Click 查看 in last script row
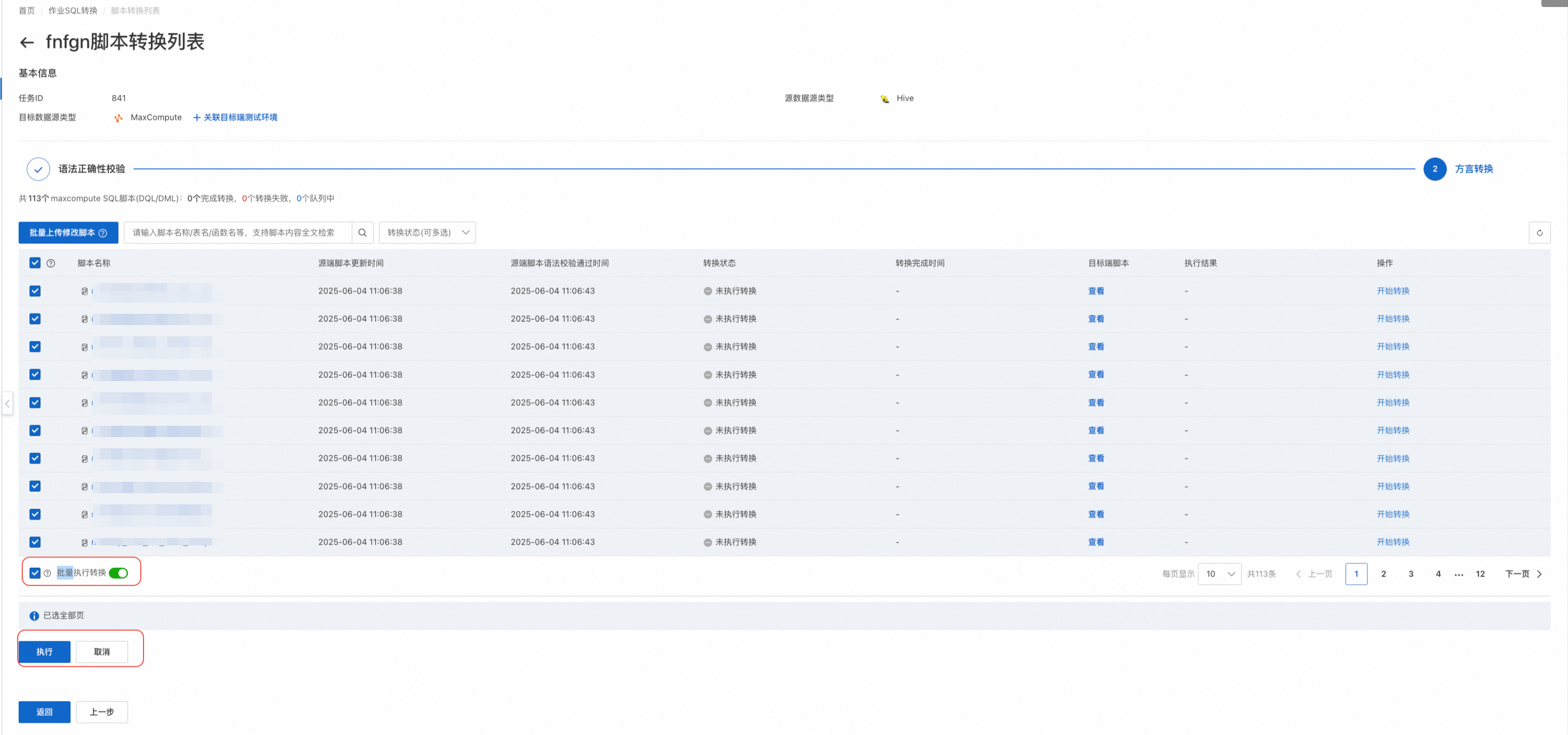1568x735 pixels. [x=1096, y=542]
